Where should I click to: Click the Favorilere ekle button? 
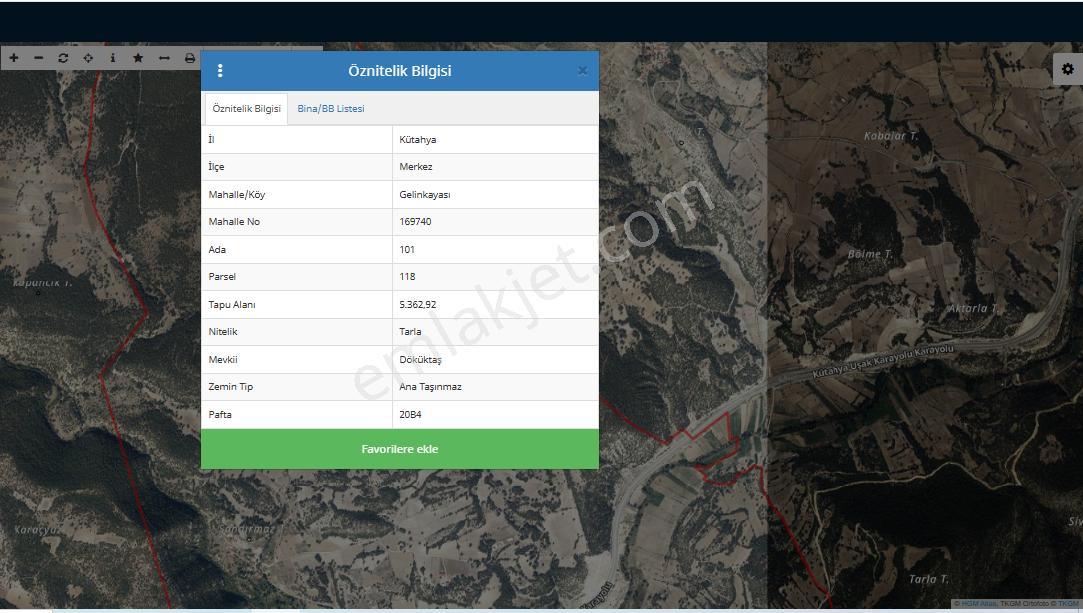click(400, 449)
